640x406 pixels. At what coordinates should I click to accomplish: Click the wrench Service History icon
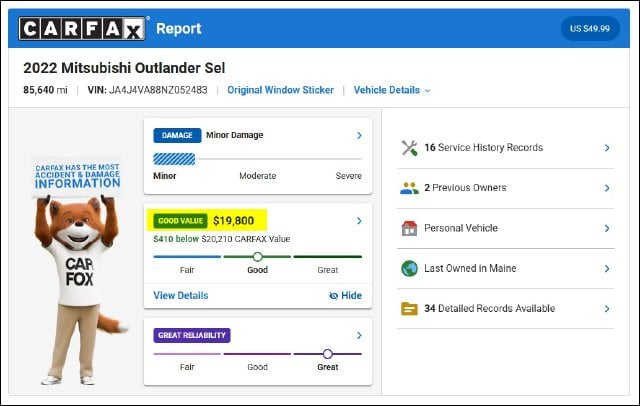[409, 148]
